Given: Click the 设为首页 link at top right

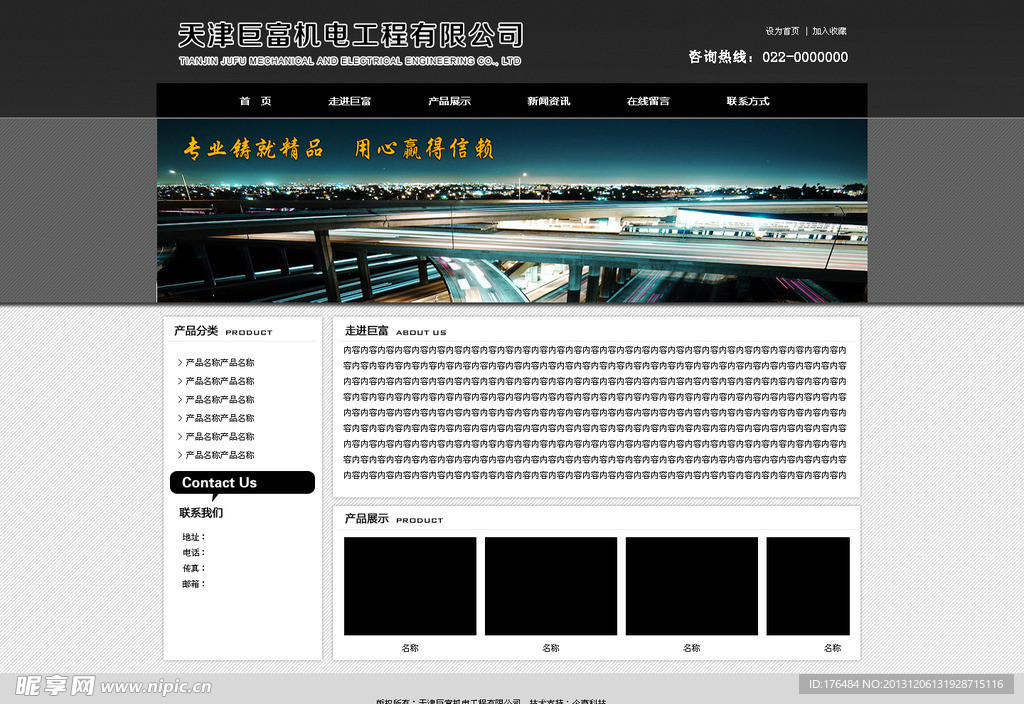Looking at the screenshot, I should click(x=782, y=31).
